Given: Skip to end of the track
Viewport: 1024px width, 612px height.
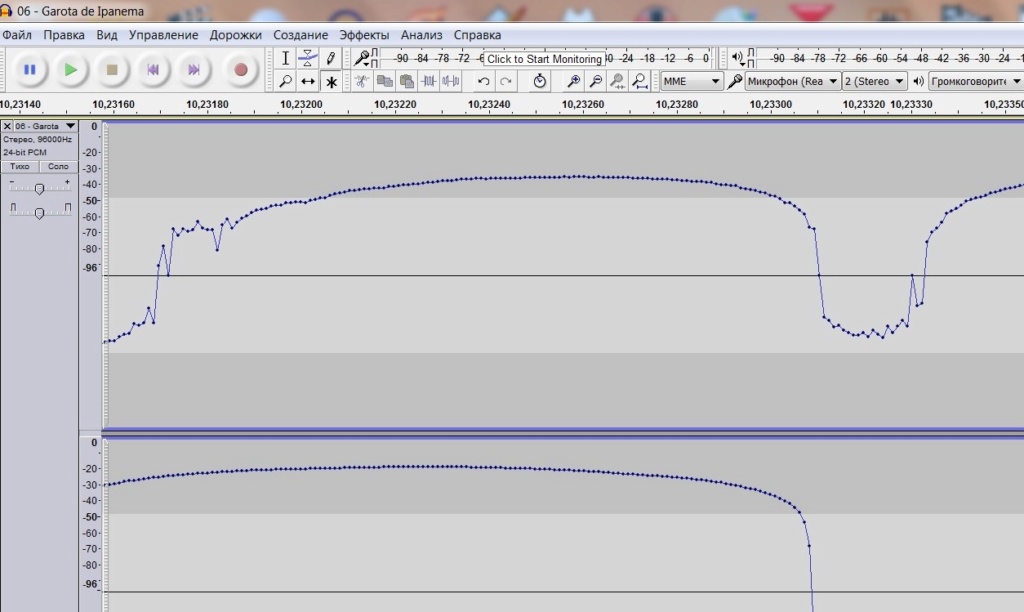Looking at the screenshot, I should pyautogui.click(x=194, y=70).
